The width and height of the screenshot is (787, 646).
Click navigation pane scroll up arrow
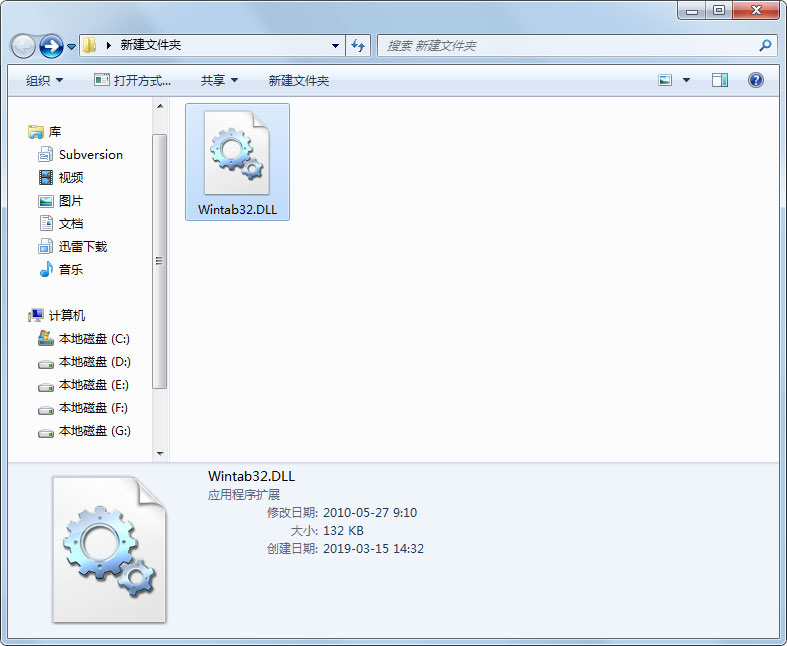tap(160, 106)
